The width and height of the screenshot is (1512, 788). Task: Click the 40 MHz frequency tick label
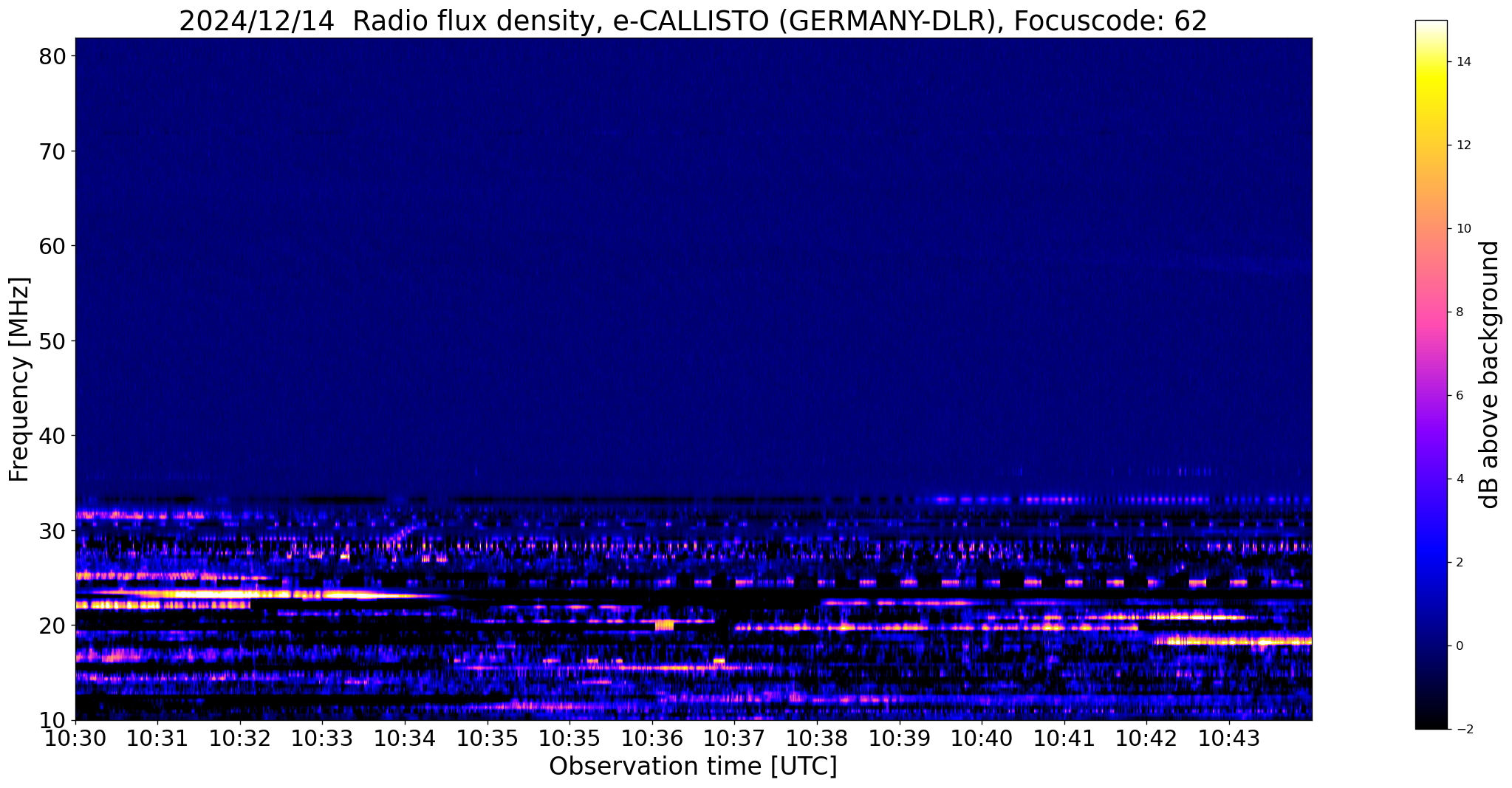pyautogui.click(x=53, y=436)
